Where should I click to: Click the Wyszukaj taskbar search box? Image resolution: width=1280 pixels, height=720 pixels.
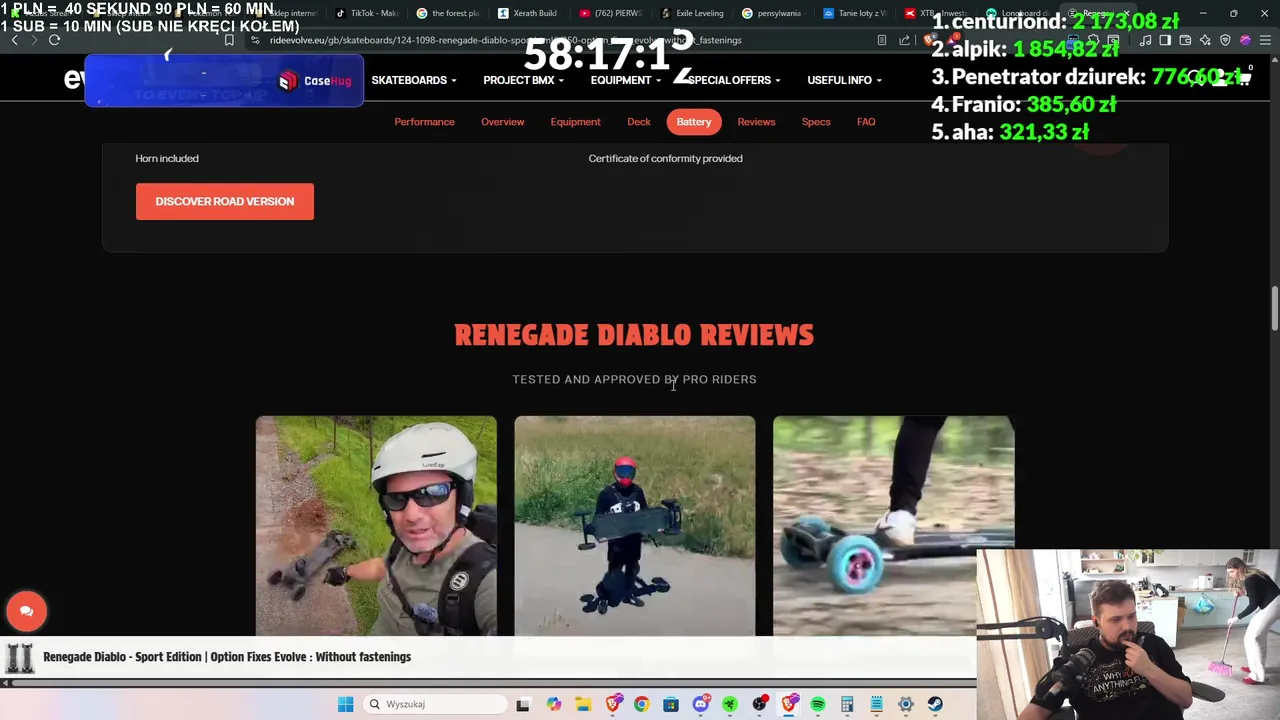click(x=435, y=704)
